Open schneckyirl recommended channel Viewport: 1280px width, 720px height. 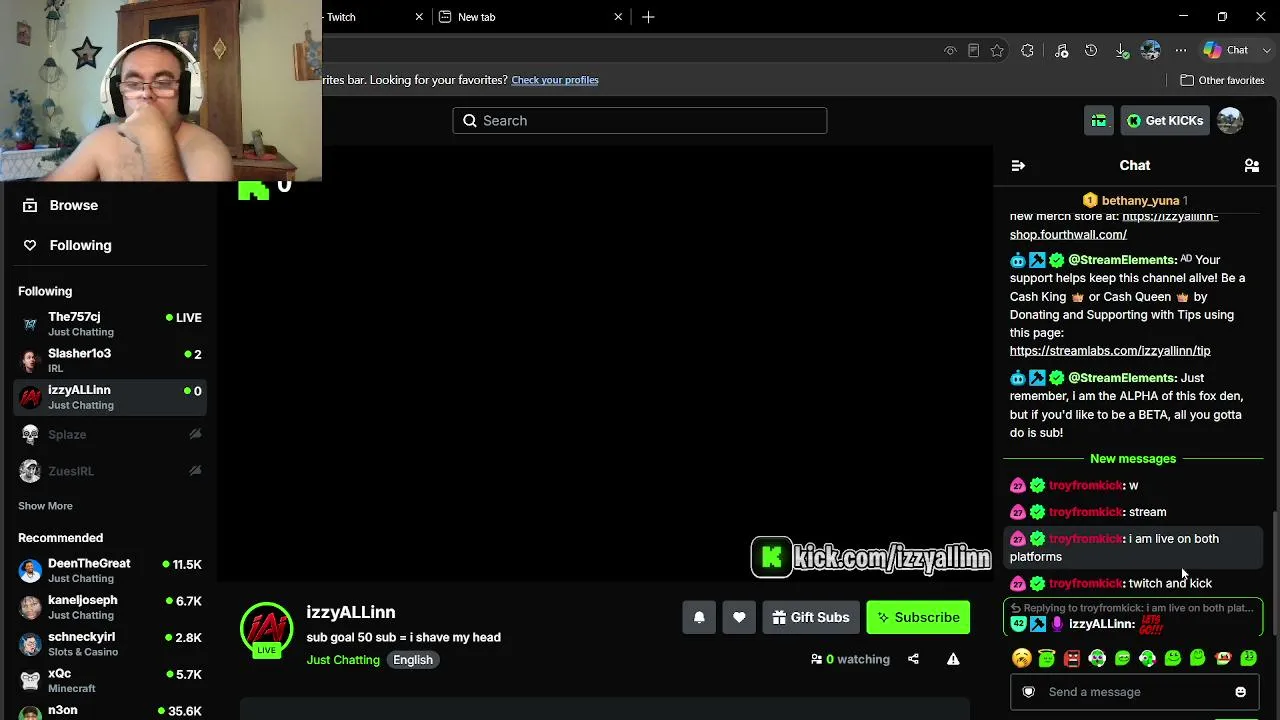point(110,644)
